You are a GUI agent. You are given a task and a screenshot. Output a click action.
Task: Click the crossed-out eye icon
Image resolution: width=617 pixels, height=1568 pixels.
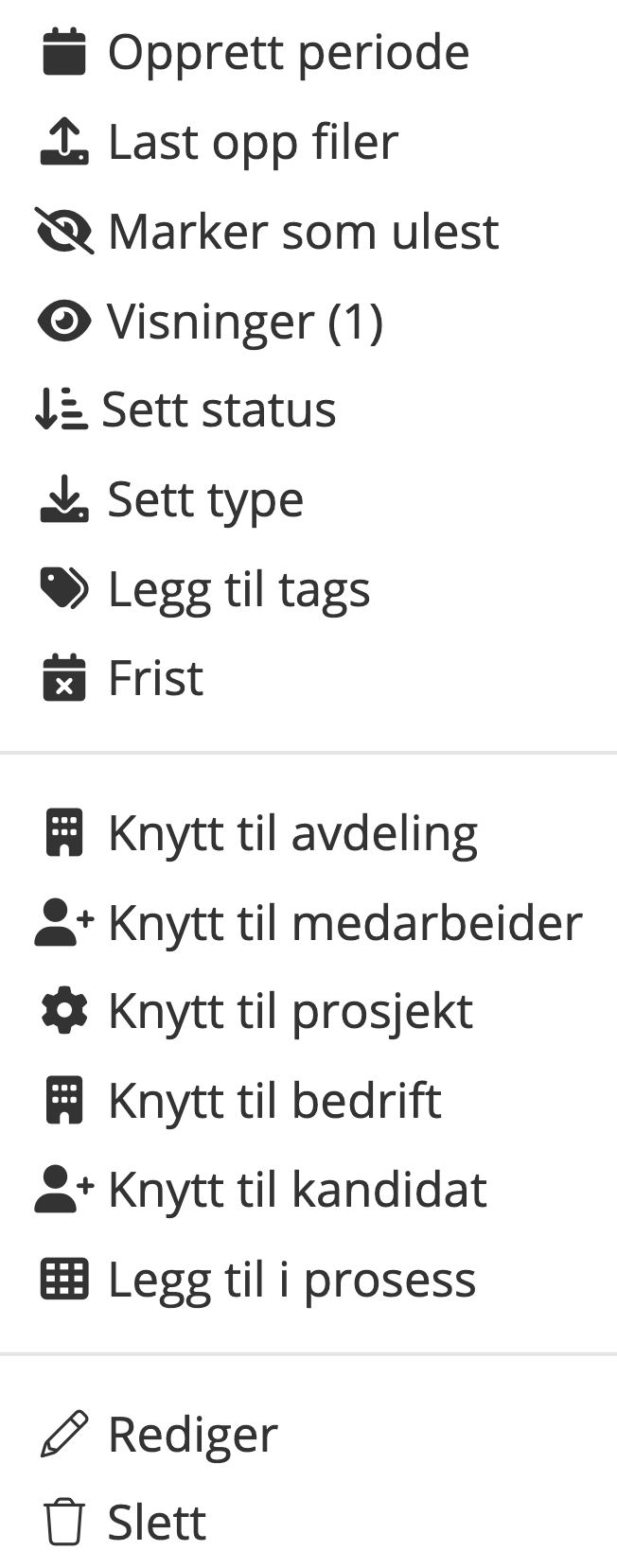tap(64, 232)
